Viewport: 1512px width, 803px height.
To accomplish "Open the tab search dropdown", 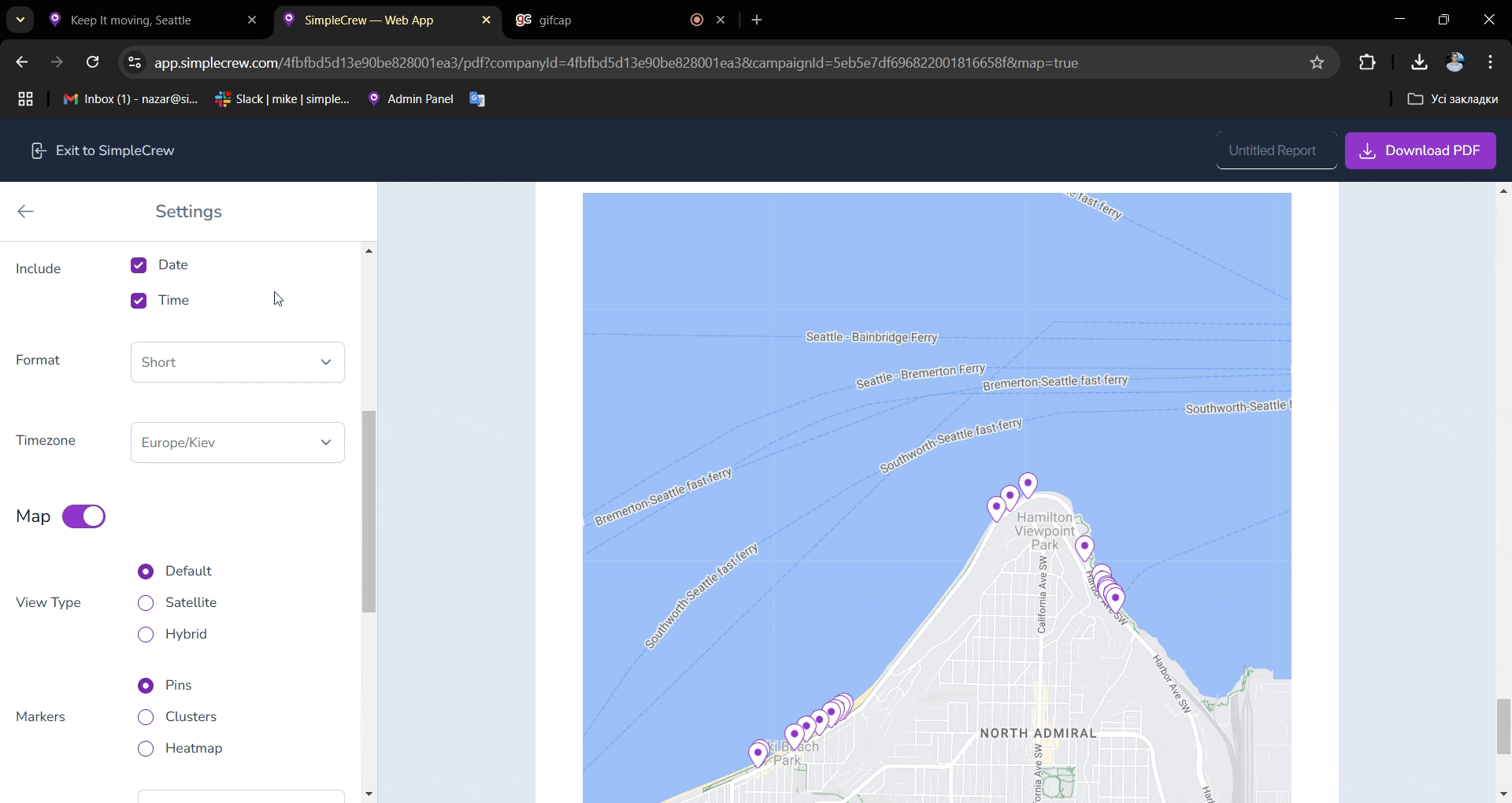I will click(20, 20).
